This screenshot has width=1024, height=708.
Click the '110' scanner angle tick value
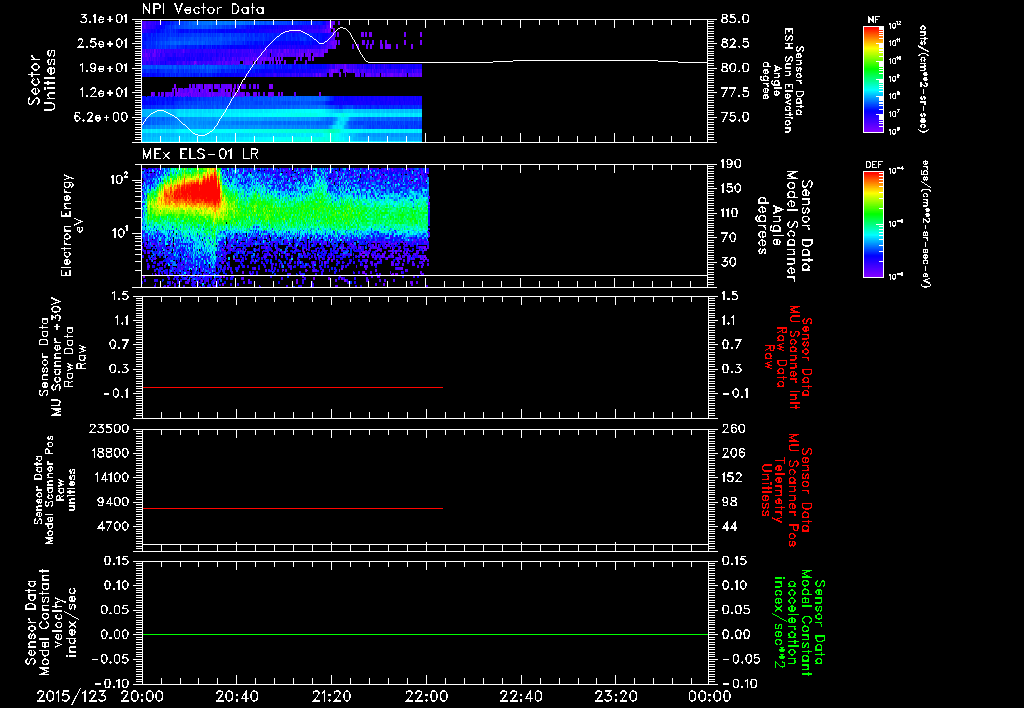click(731, 213)
